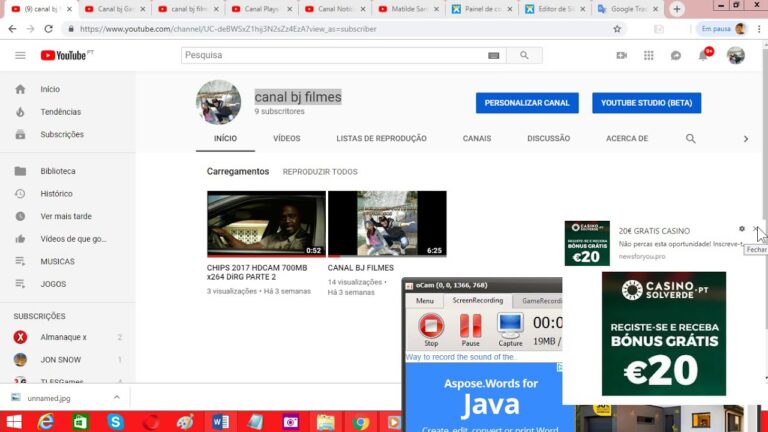Open the YouTube hamburger guide menu
Image resolution: width=768 pixels, height=432 pixels.
coord(20,55)
